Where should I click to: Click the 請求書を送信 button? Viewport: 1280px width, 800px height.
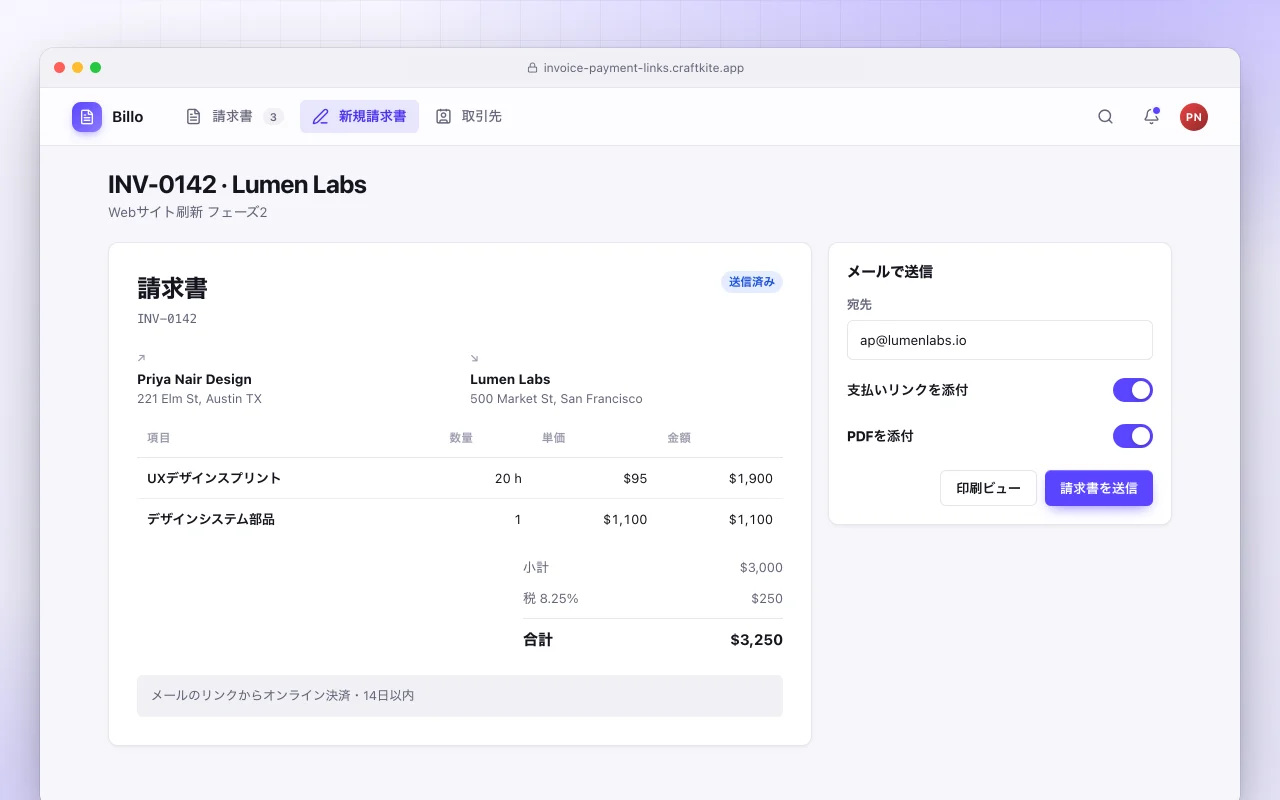pyautogui.click(x=1099, y=488)
